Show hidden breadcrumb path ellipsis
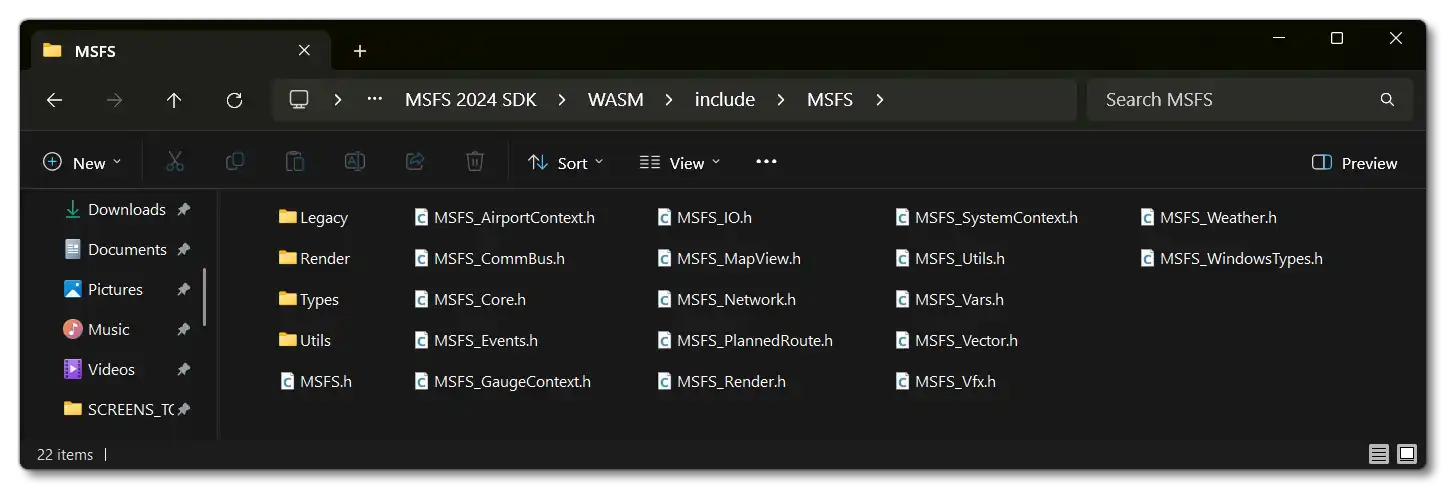This screenshot has height=489, width=1446. tap(375, 100)
